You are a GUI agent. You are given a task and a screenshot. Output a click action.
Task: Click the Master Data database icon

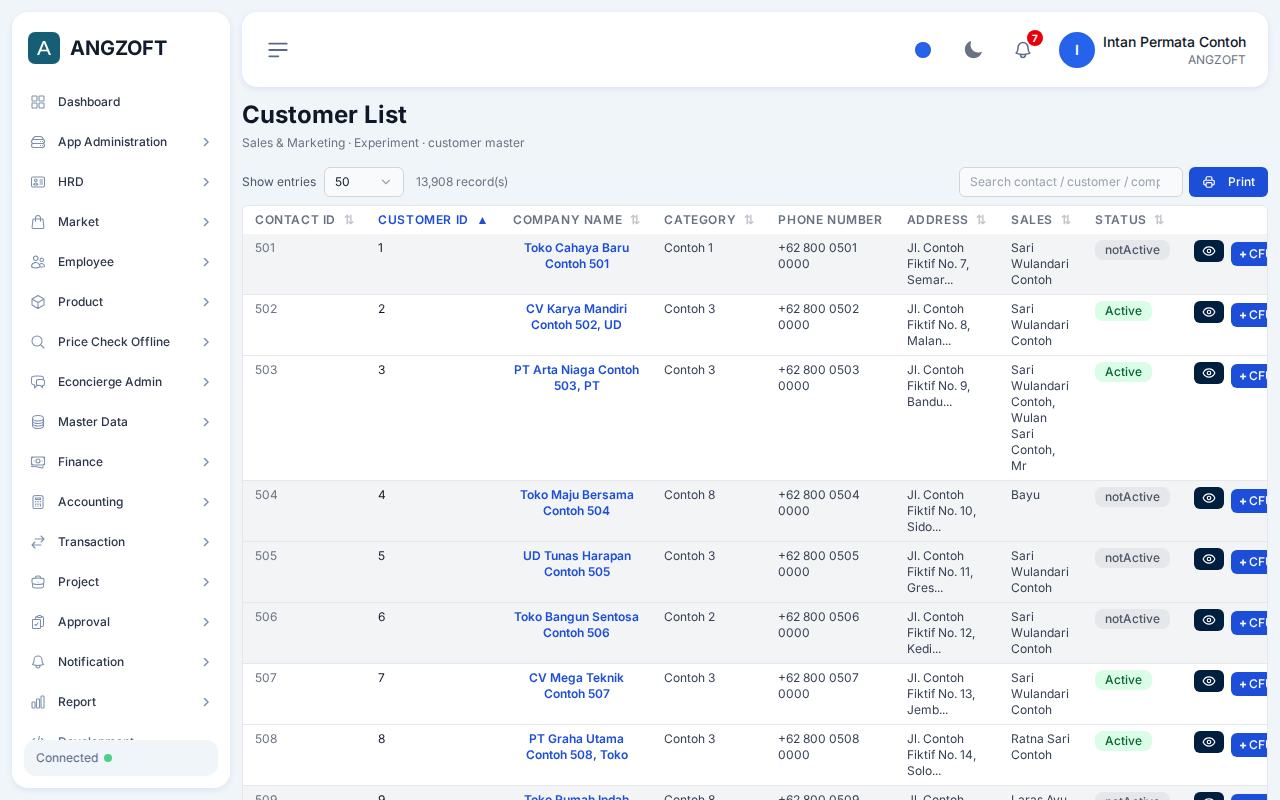pos(38,422)
